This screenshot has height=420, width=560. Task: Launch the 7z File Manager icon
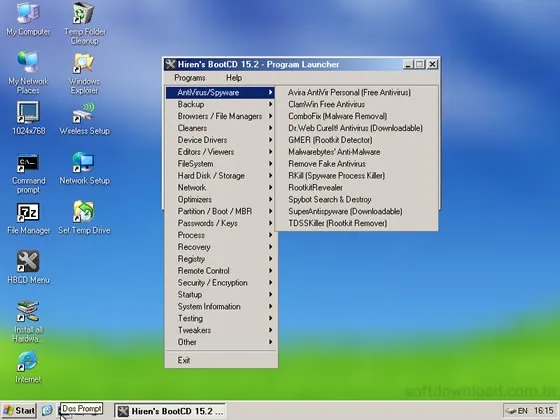point(28,218)
